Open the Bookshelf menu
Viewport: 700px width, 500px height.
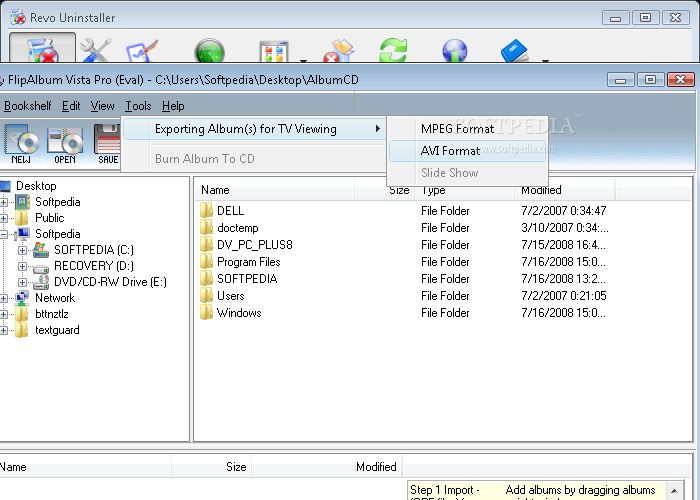[x=28, y=106]
